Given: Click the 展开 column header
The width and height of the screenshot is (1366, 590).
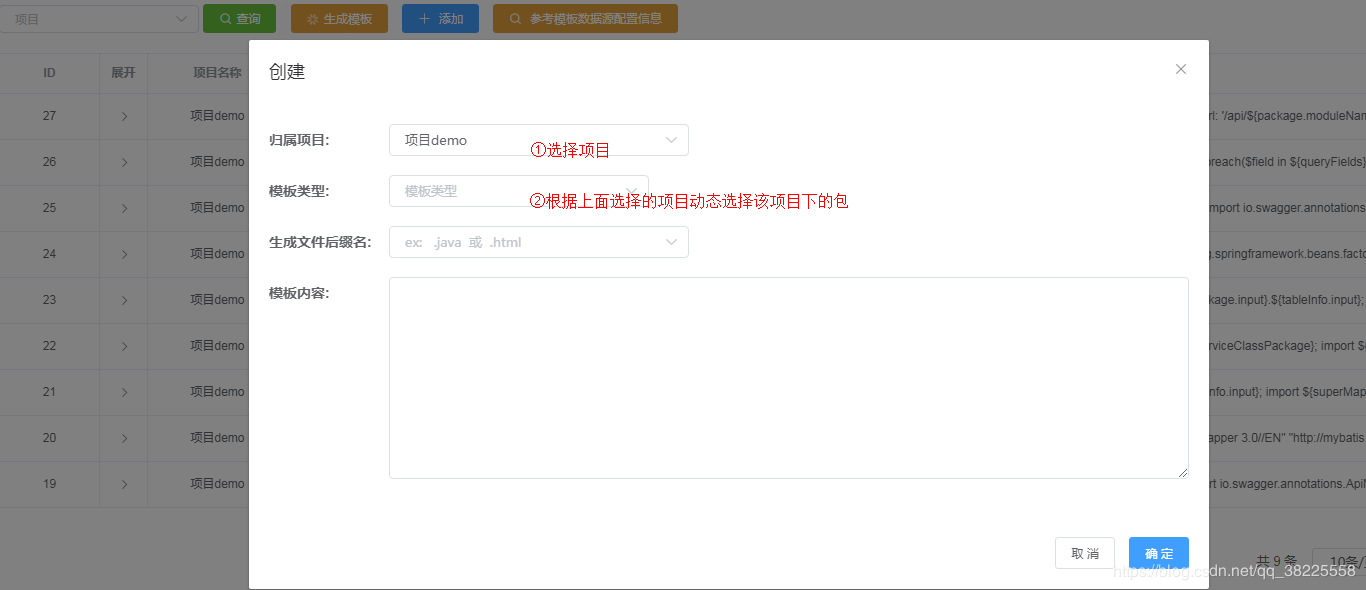Looking at the screenshot, I should click(x=123, y=73).
